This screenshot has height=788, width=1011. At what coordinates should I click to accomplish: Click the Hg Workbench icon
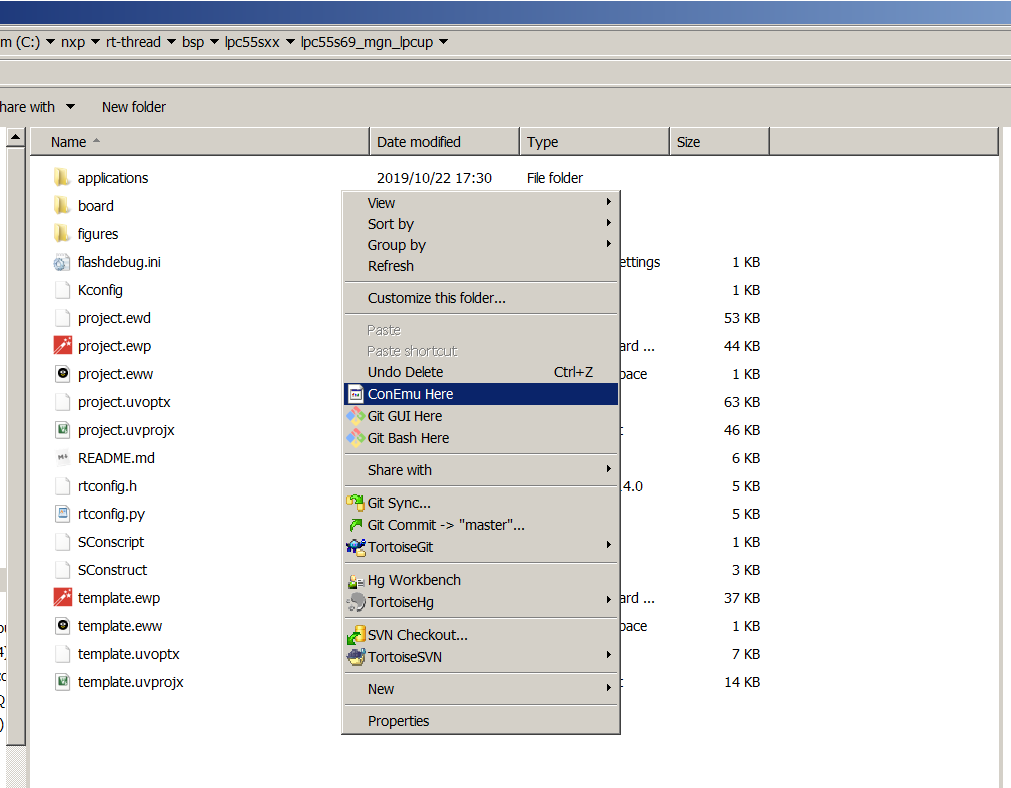(355, 580)
